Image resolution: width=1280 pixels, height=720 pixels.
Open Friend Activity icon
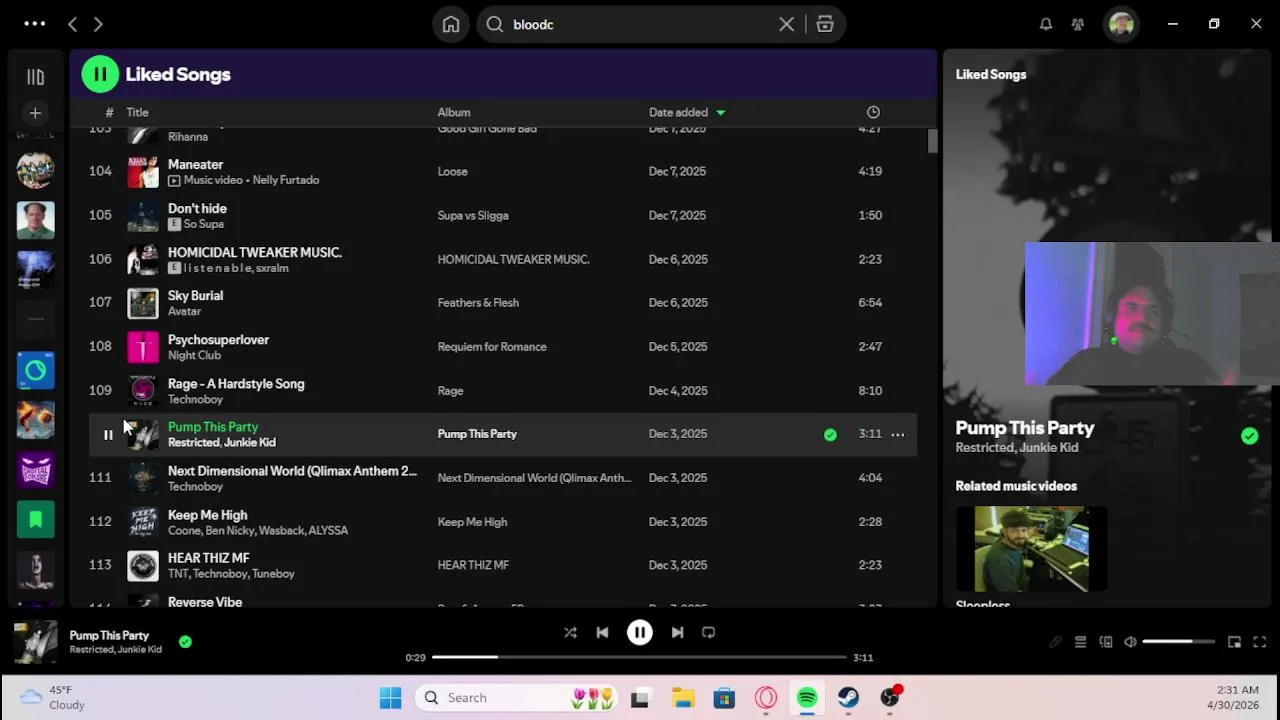click(x=1077, y=24)
